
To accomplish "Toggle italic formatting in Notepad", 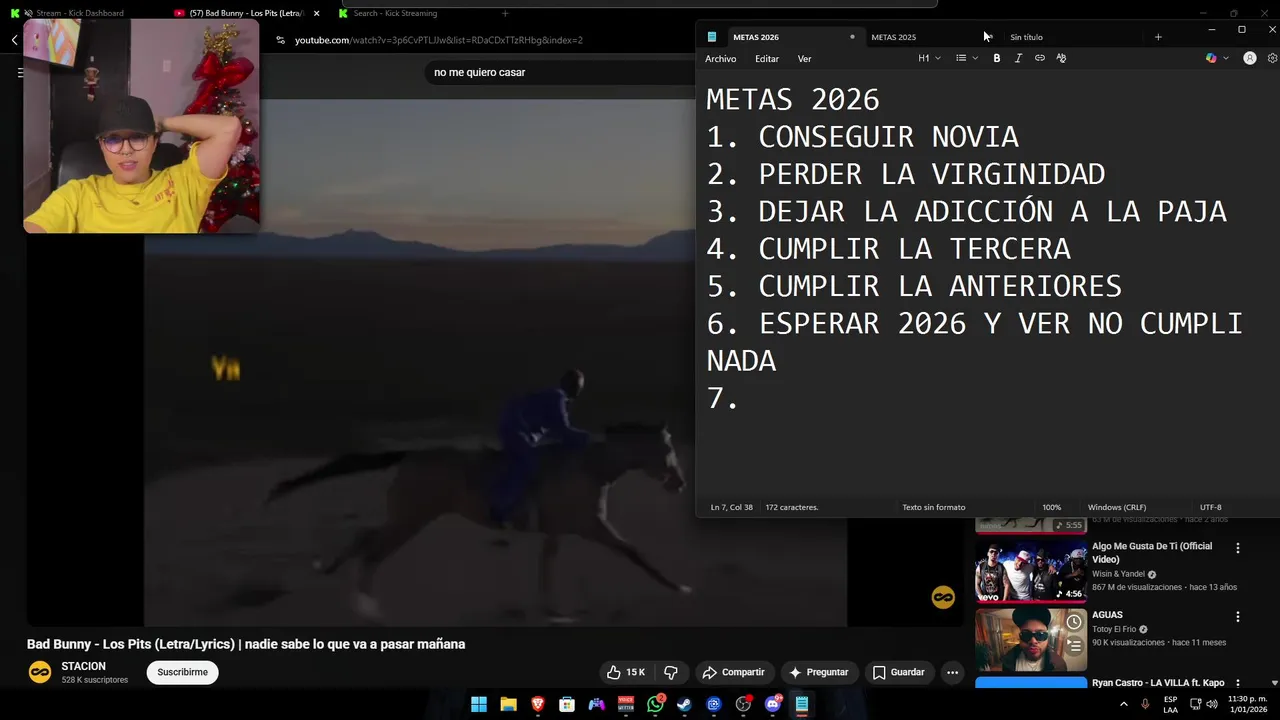I will click(x=1018, y=58).
